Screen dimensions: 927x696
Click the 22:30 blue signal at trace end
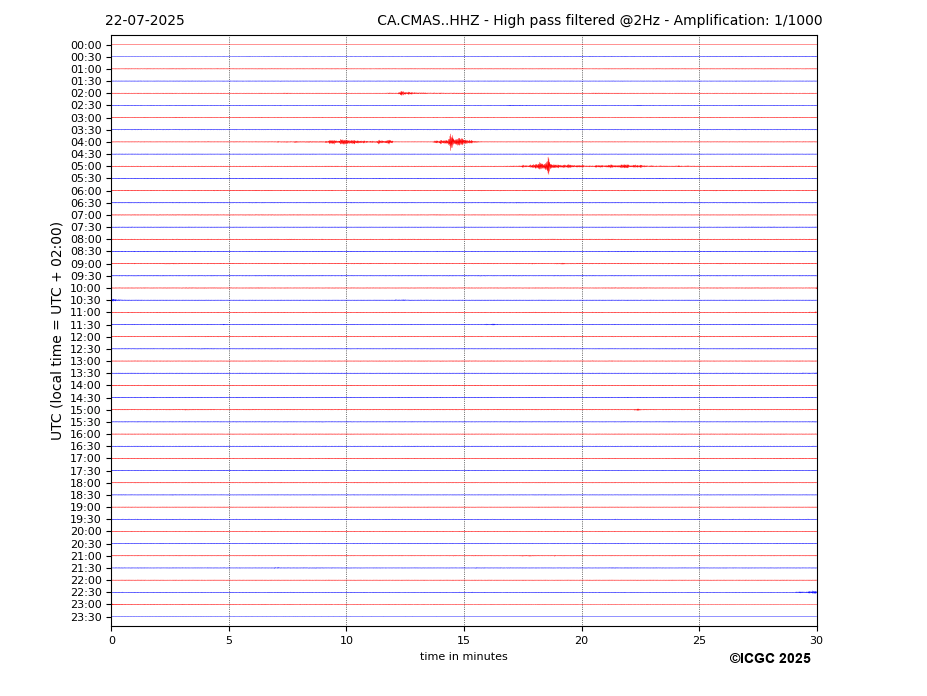(806, 592)
